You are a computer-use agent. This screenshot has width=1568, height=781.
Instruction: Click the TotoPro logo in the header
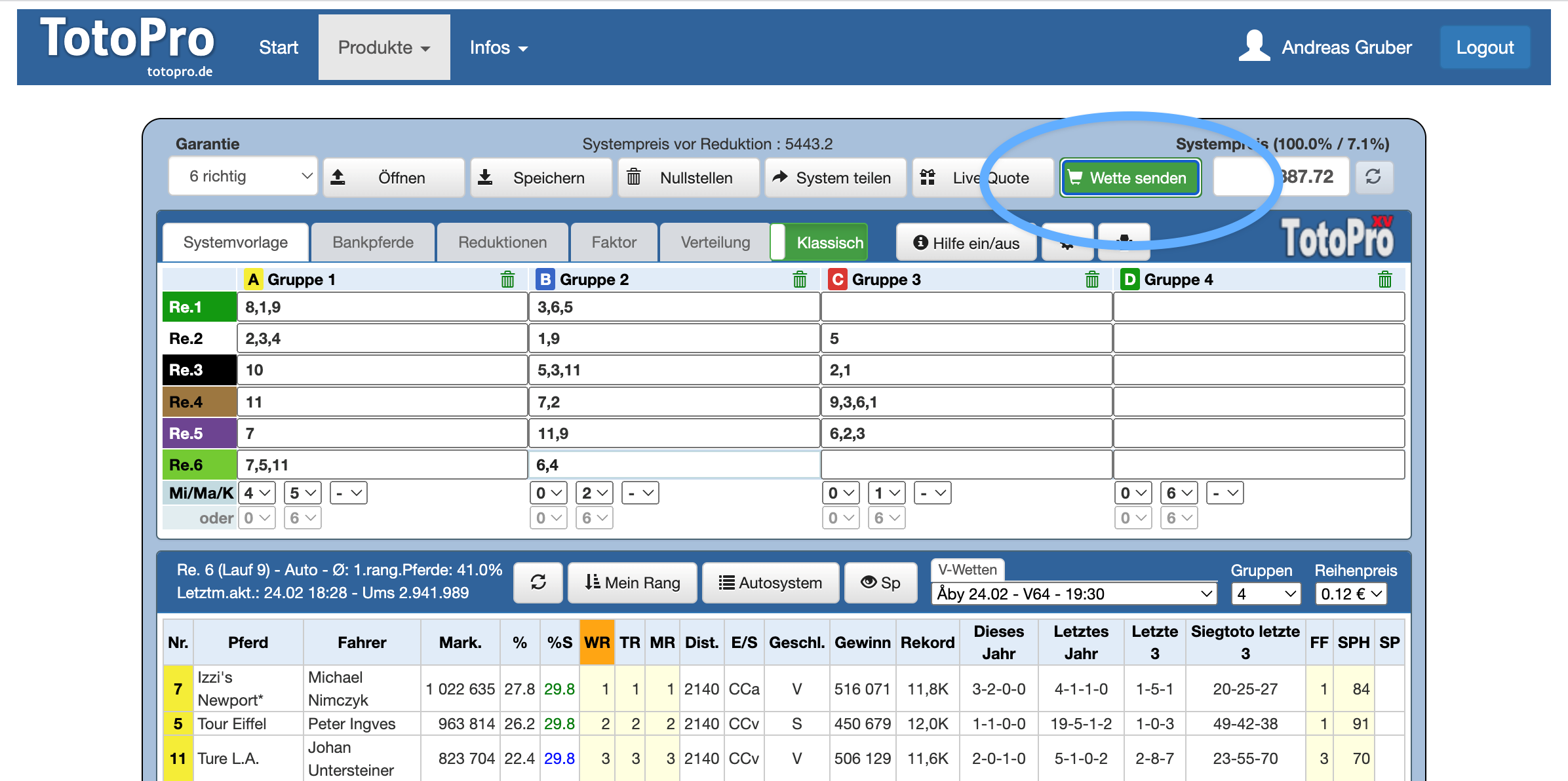click(127, 46)
